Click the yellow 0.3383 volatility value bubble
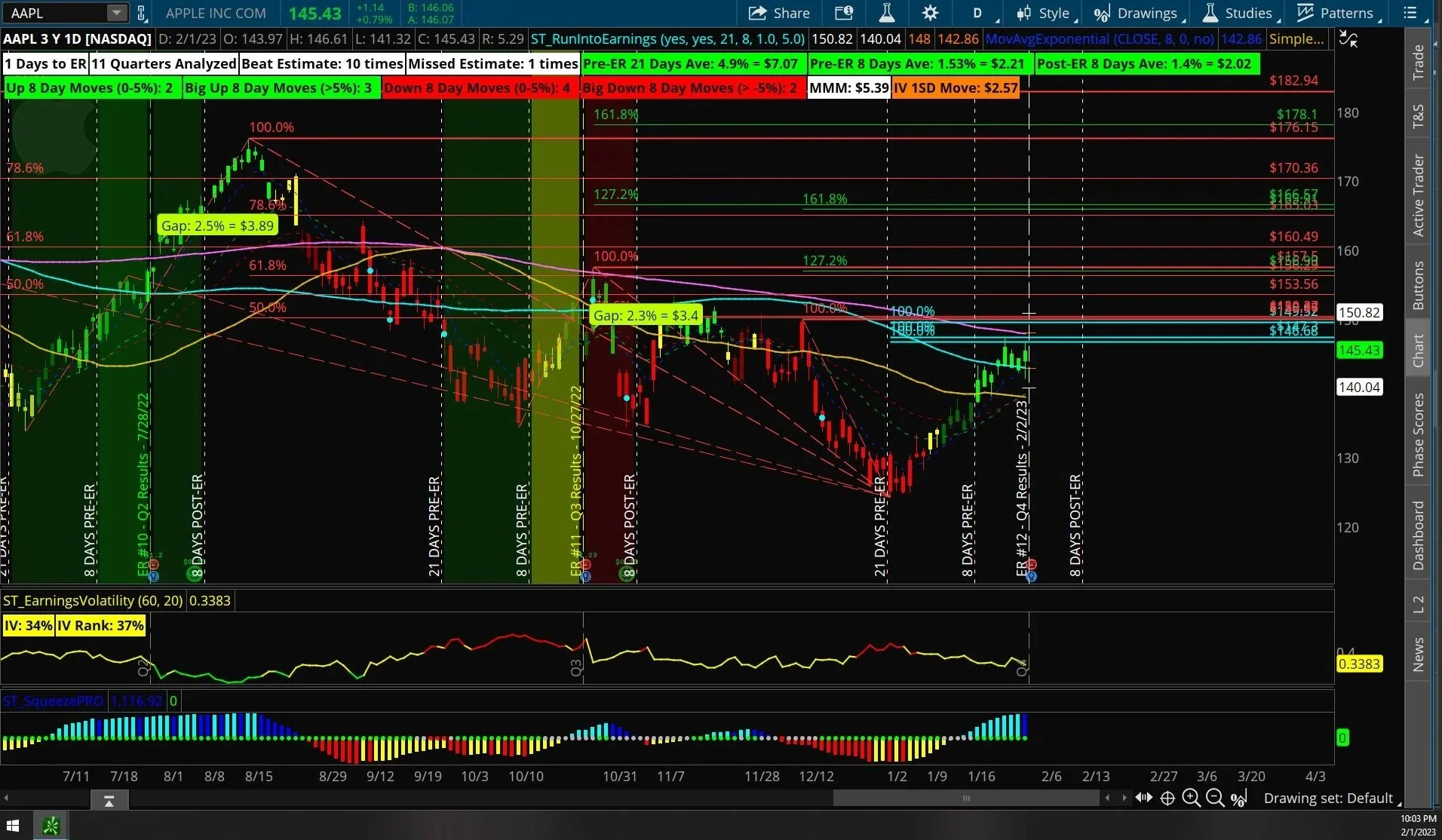 click(x=1359, y=664)
